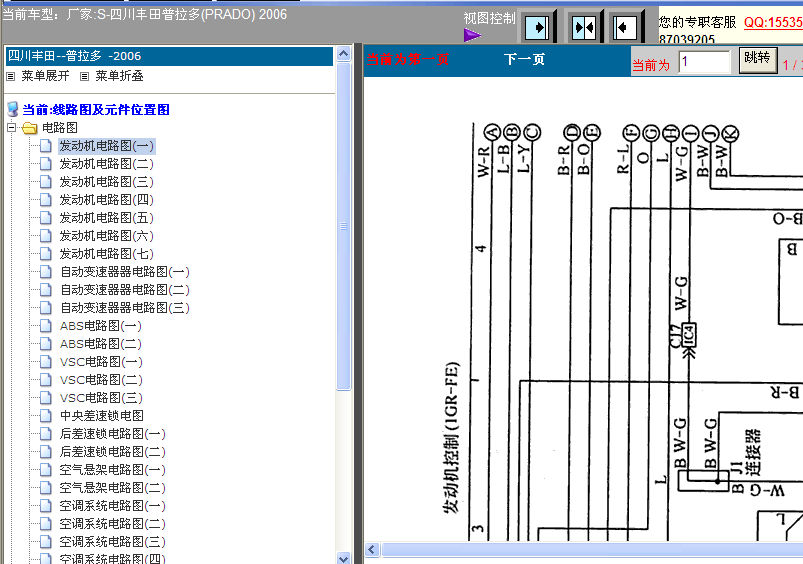The image size is (803, 564).
Task: Click the split-both-panes view control icon
Action: pyautogui.click(x=584, y=27)
